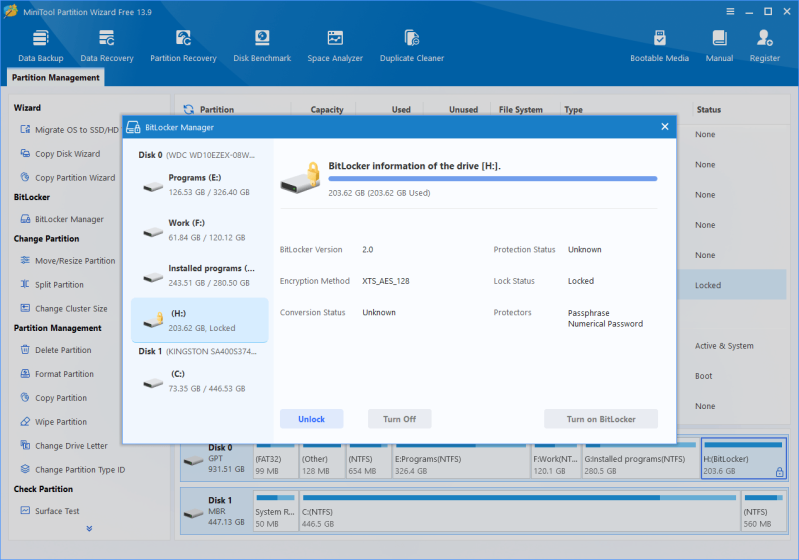Start Migrate OS to SSD/HD wizard
799x560 pixels.
coord(69,130)
